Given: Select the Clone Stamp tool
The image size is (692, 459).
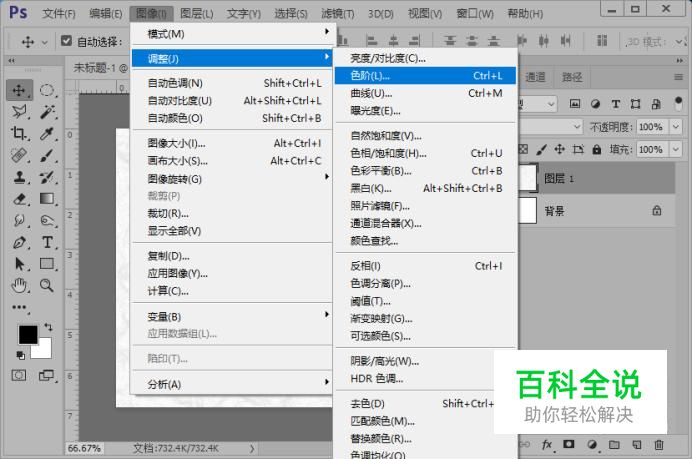Looking at the screenshot, I should click(x=19, y=177).
